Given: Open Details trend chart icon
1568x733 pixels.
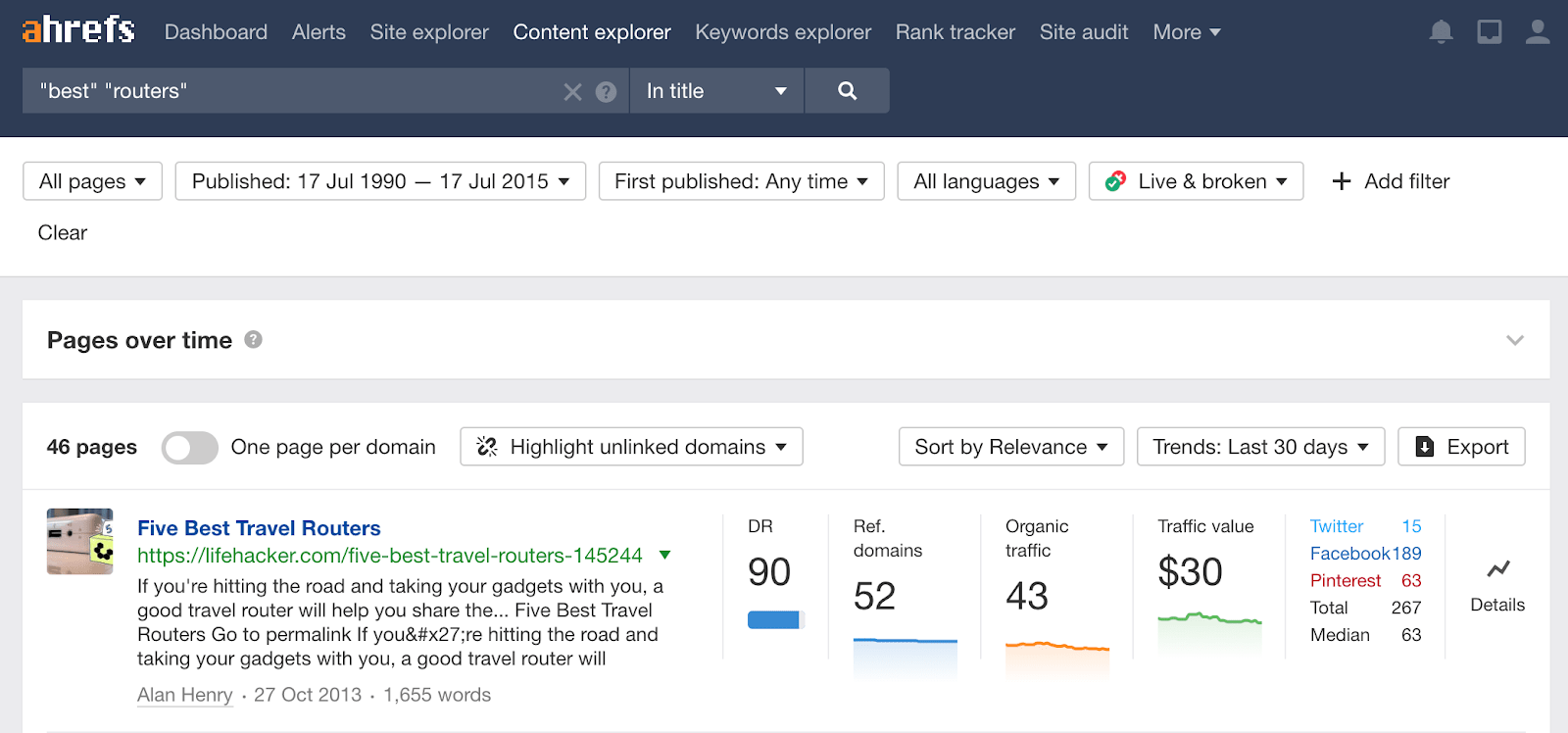Looking at the screenshot, I should [1497, 569].
